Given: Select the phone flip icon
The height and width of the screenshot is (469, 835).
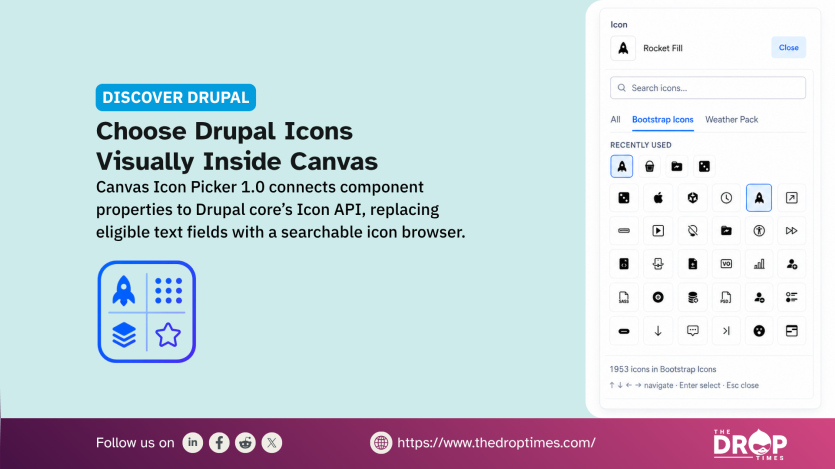Looking at the screenshot, I should point(658,264).
